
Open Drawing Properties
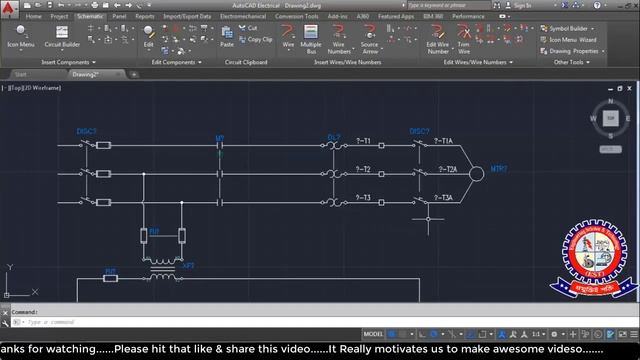pyautogui.click(x=569, y=51)
